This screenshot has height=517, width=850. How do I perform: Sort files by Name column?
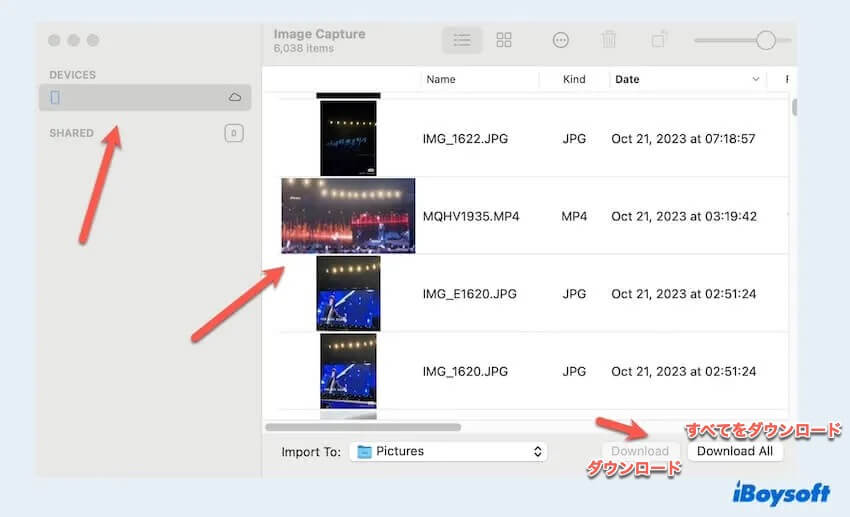point(441,79)
